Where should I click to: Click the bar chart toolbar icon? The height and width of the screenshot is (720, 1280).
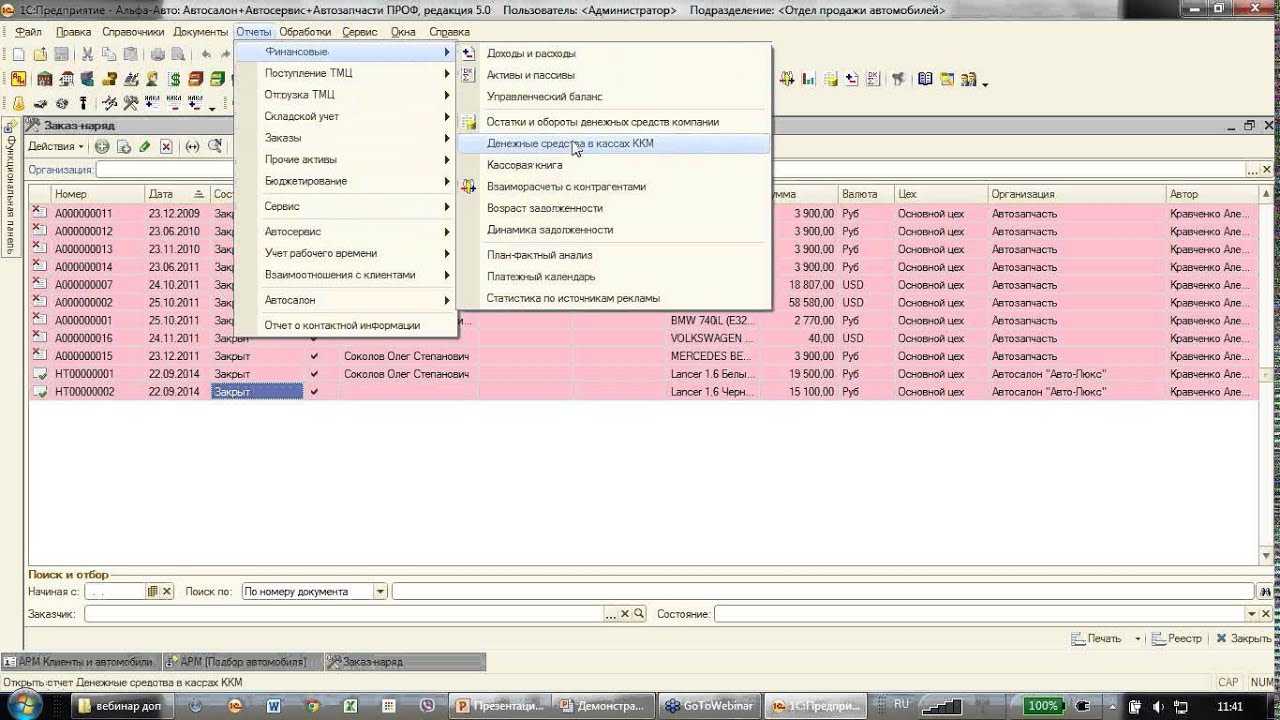coord(808,79)
